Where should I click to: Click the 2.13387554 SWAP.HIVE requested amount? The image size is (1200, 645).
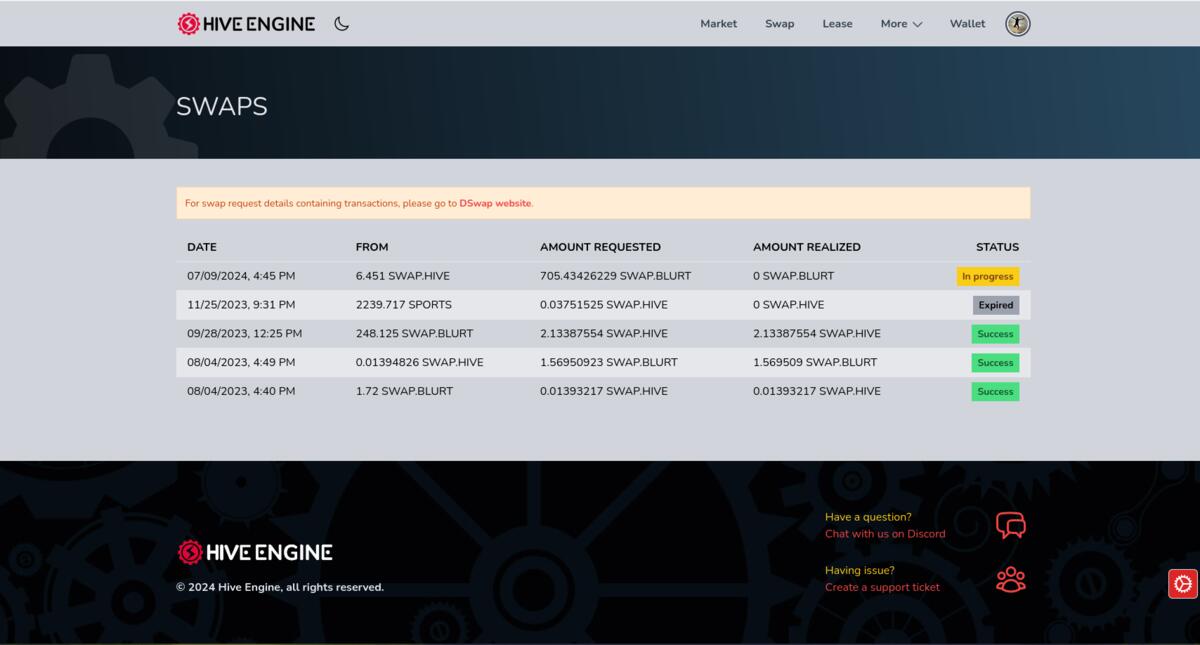click(x=604, y=334)
